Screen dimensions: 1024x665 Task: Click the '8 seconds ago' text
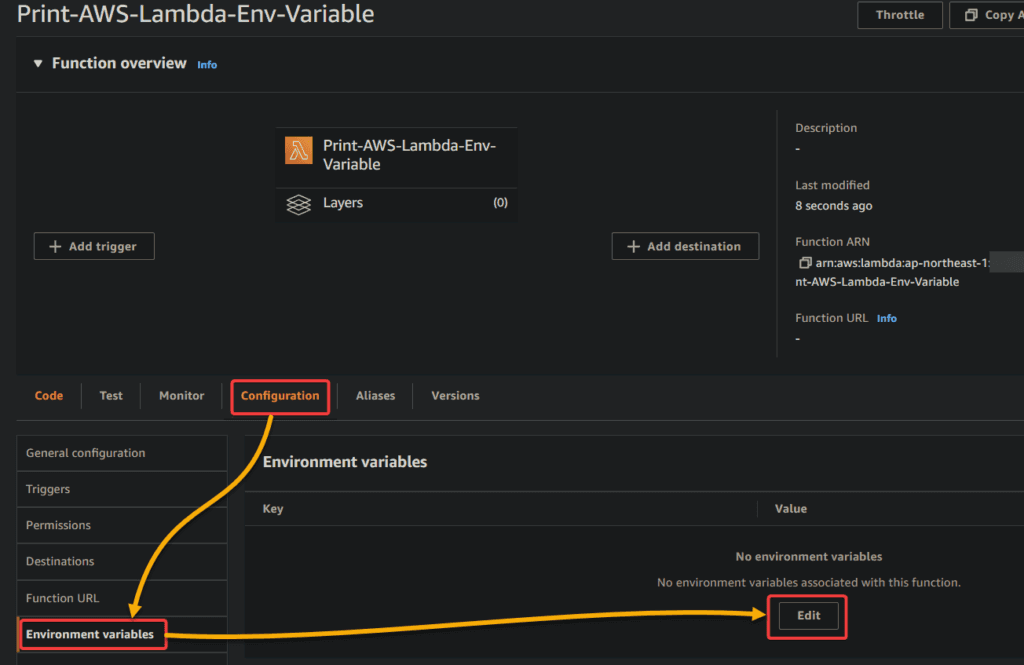[833, 206]
